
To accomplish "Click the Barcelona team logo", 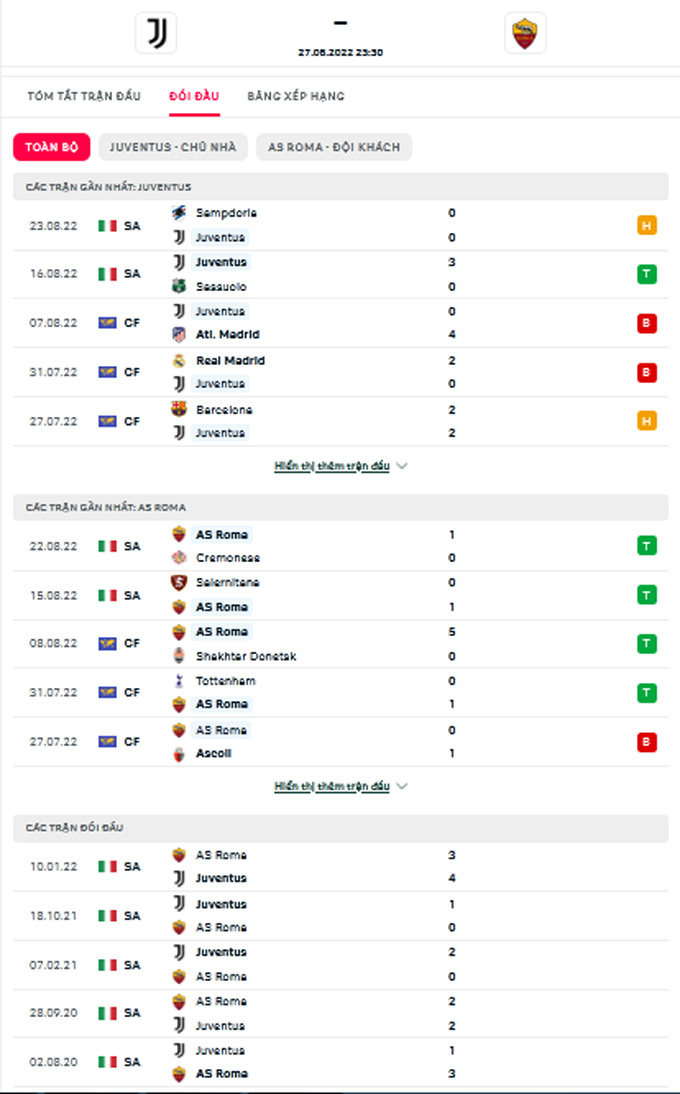I will (179, 409).
